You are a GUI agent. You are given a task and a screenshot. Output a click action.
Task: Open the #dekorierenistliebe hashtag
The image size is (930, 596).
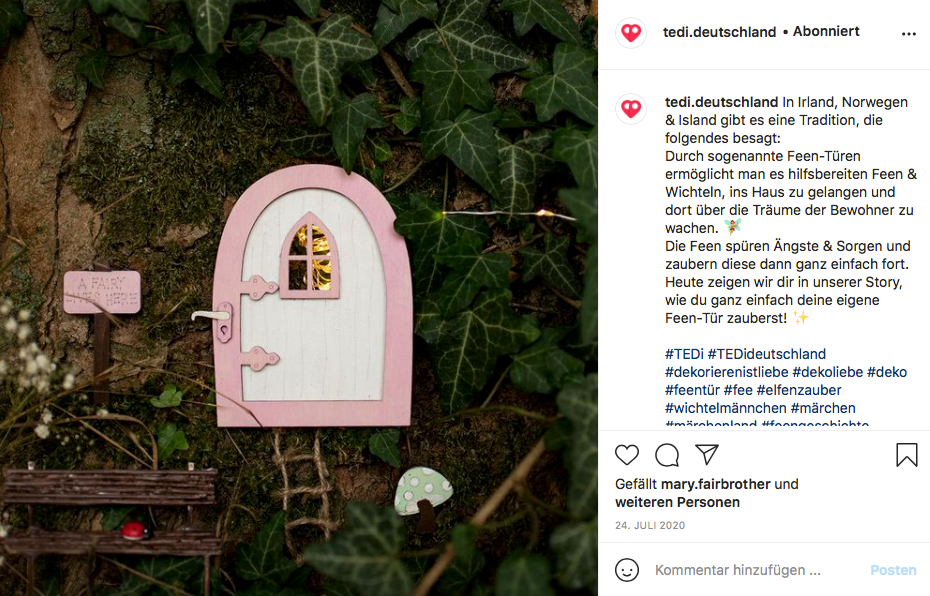click(727, 372)
